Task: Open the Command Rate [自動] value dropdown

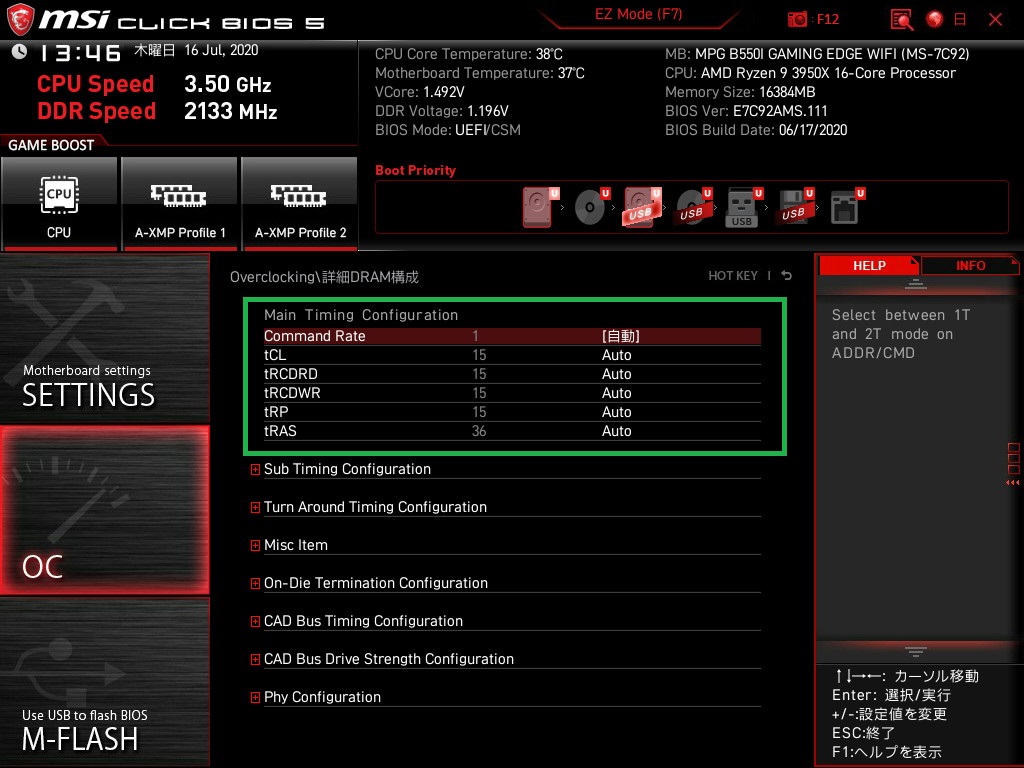Action: pos(620,336)
